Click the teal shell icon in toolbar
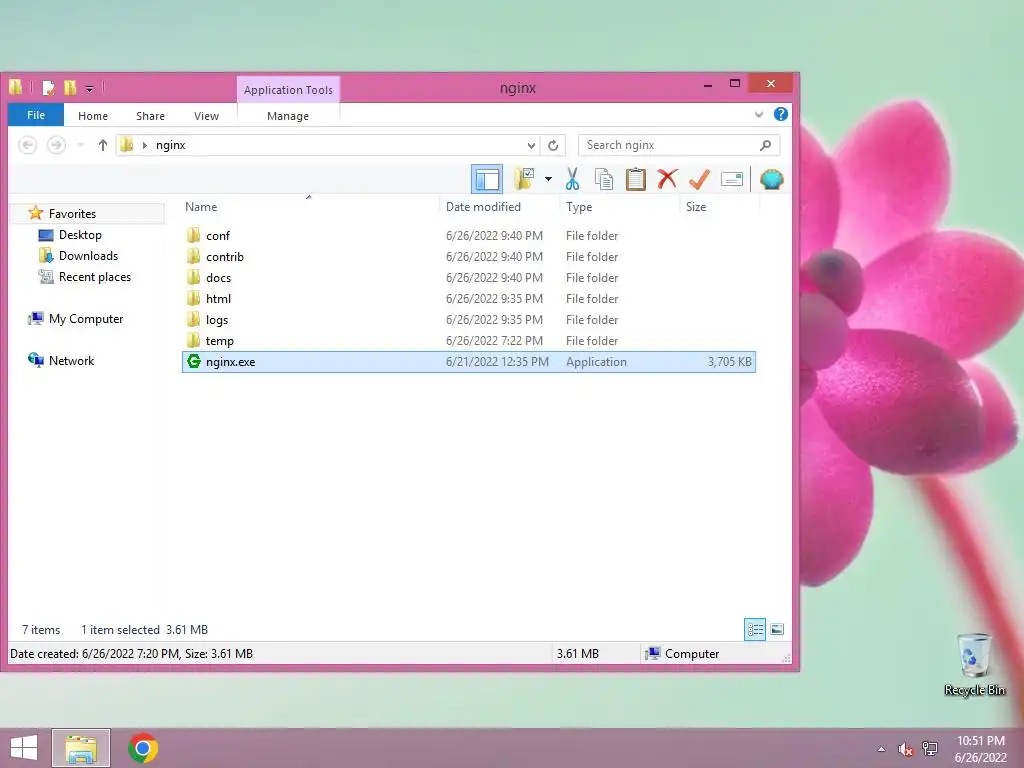The width and height of the screenshot is (1024, 768). (771, 179)
